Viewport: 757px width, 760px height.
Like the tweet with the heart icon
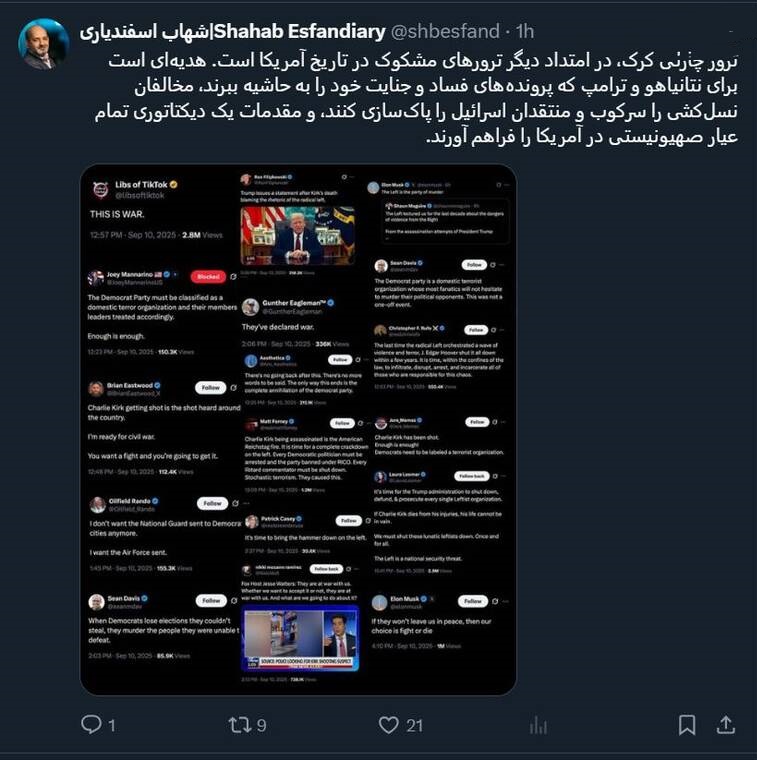(388, 725)
